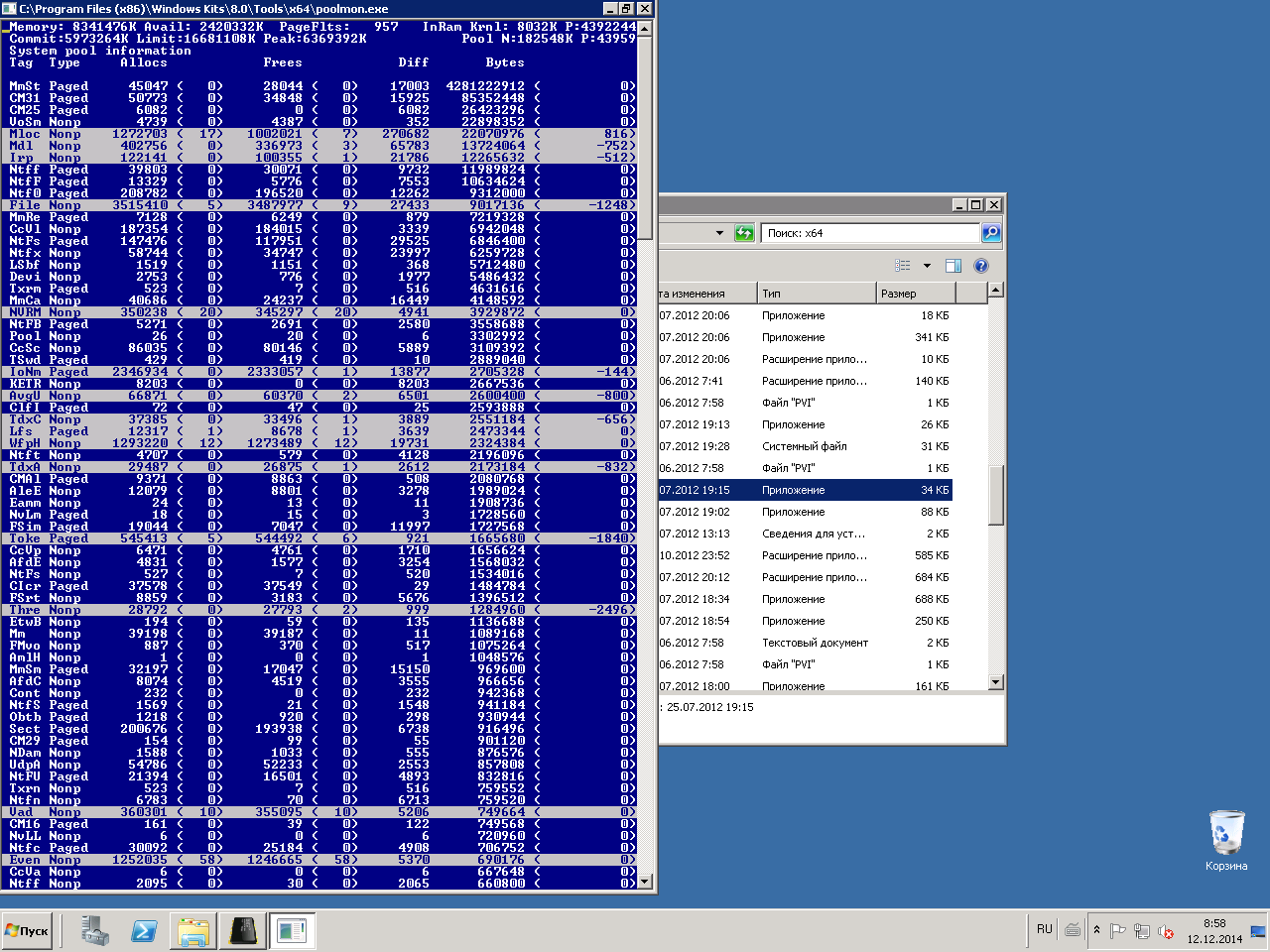This screenshot has height=952, width=1270.
Task: Open the Action Center flag tray icon
Action: tap(1118, 931)
